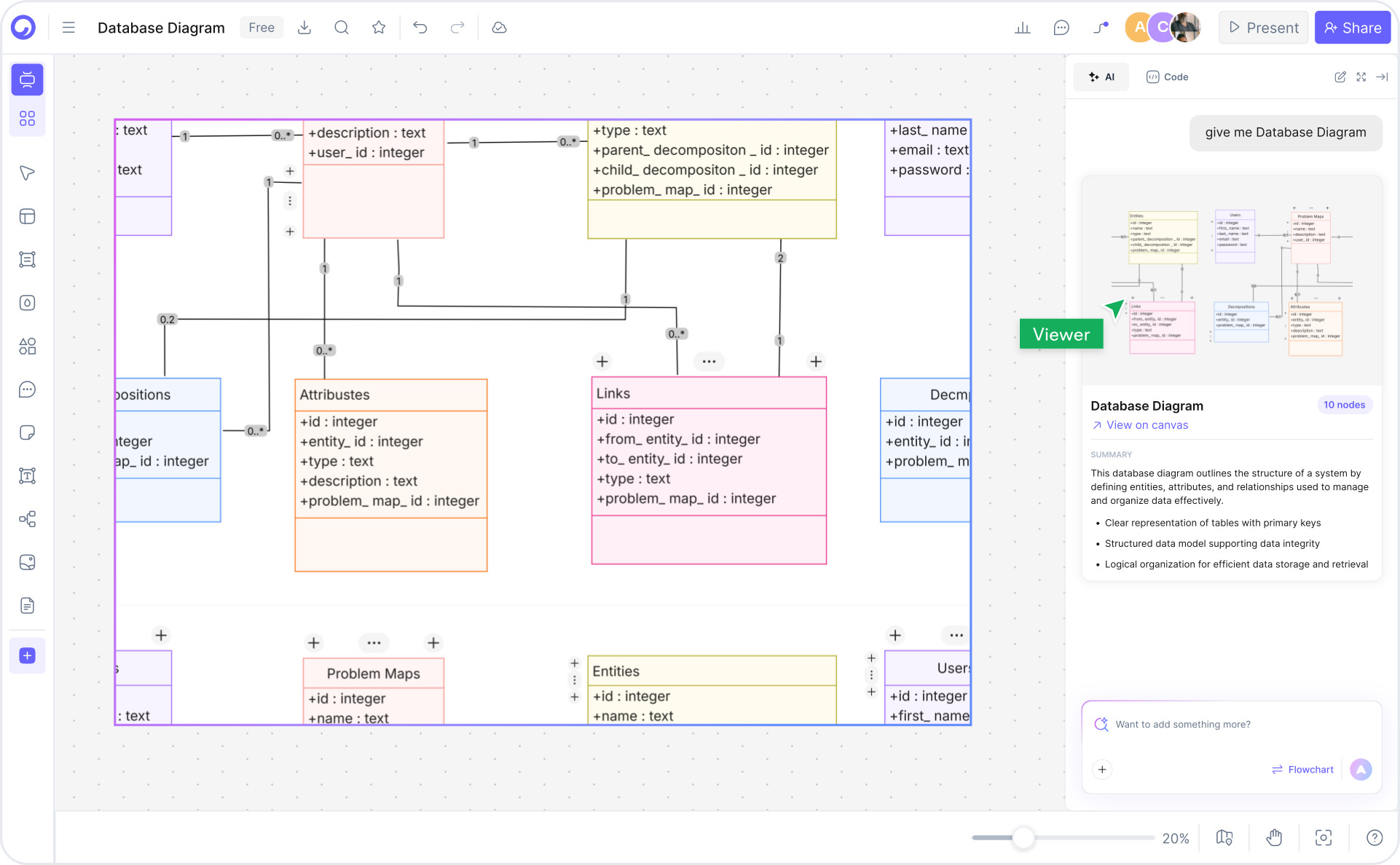Open the minimap from bottom toolbar

(x=1224, y=838)
